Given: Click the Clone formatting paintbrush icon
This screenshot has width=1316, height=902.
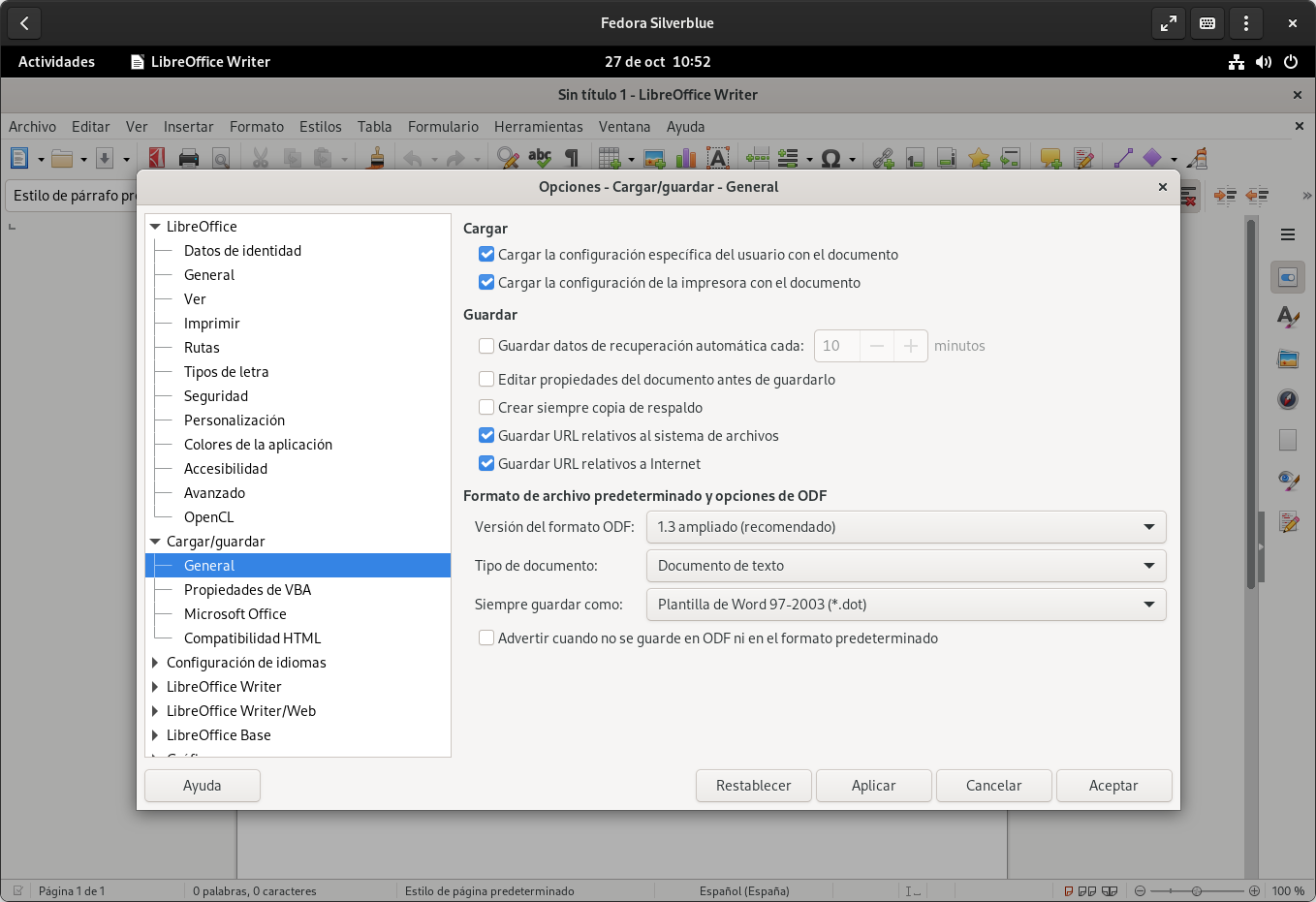Looking at the screenshot, I should click(x=377, y=158).
